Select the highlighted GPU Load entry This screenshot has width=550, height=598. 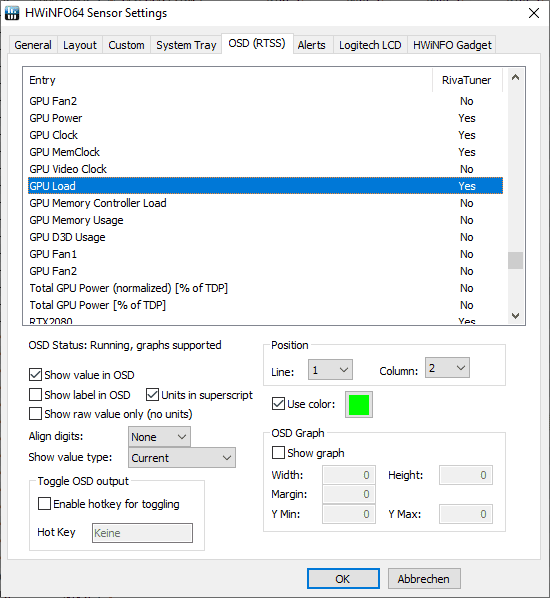click(265, 186)
